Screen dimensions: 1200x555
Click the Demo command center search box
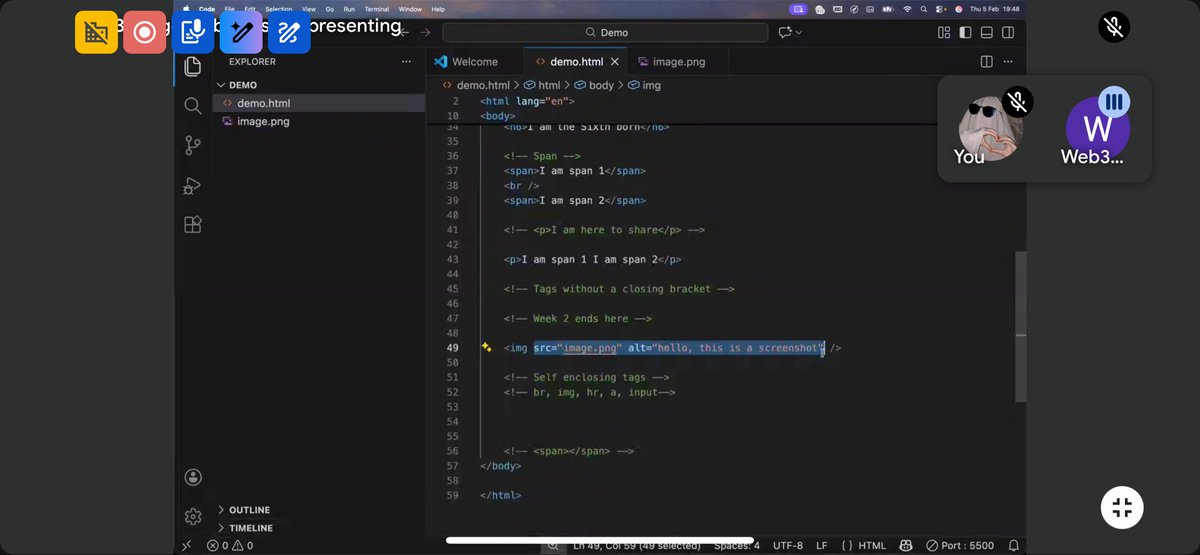point(605,32)
